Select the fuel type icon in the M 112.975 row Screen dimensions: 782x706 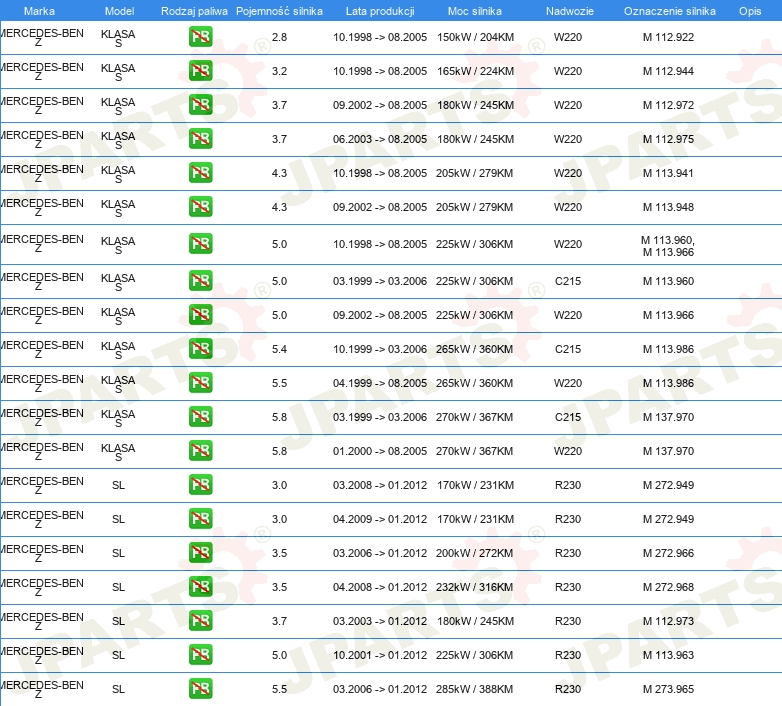(200, 140)
